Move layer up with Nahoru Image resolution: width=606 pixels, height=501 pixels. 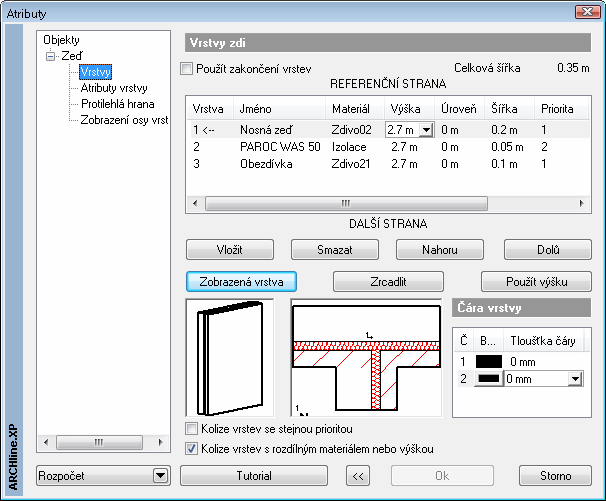tap(440, 250)
